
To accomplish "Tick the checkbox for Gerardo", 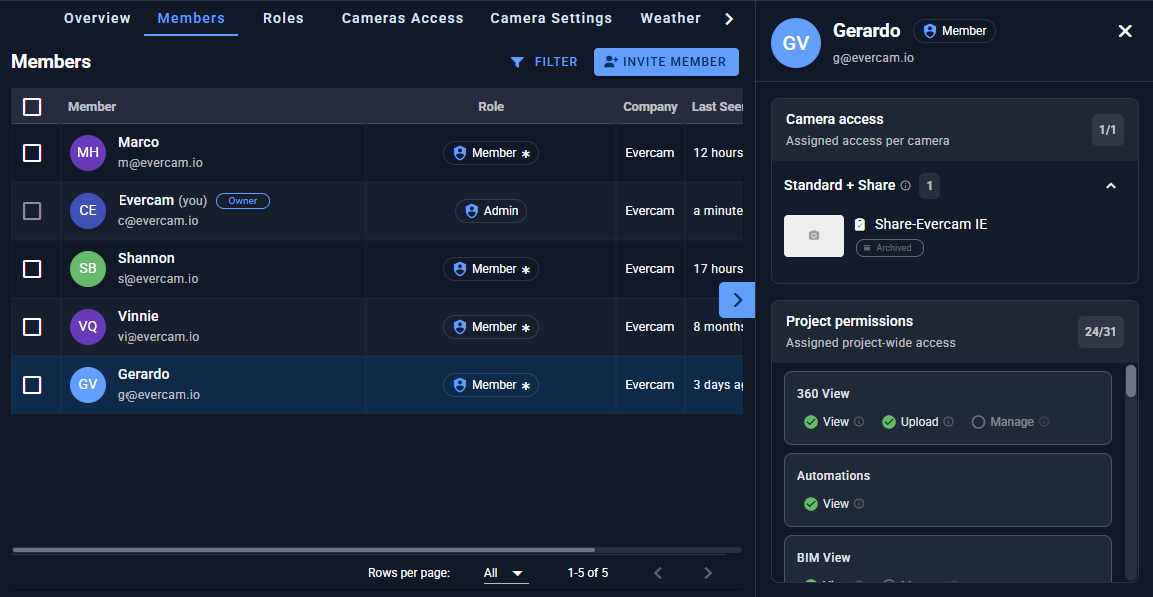I will pyautogui.click(x=32, y=385).
